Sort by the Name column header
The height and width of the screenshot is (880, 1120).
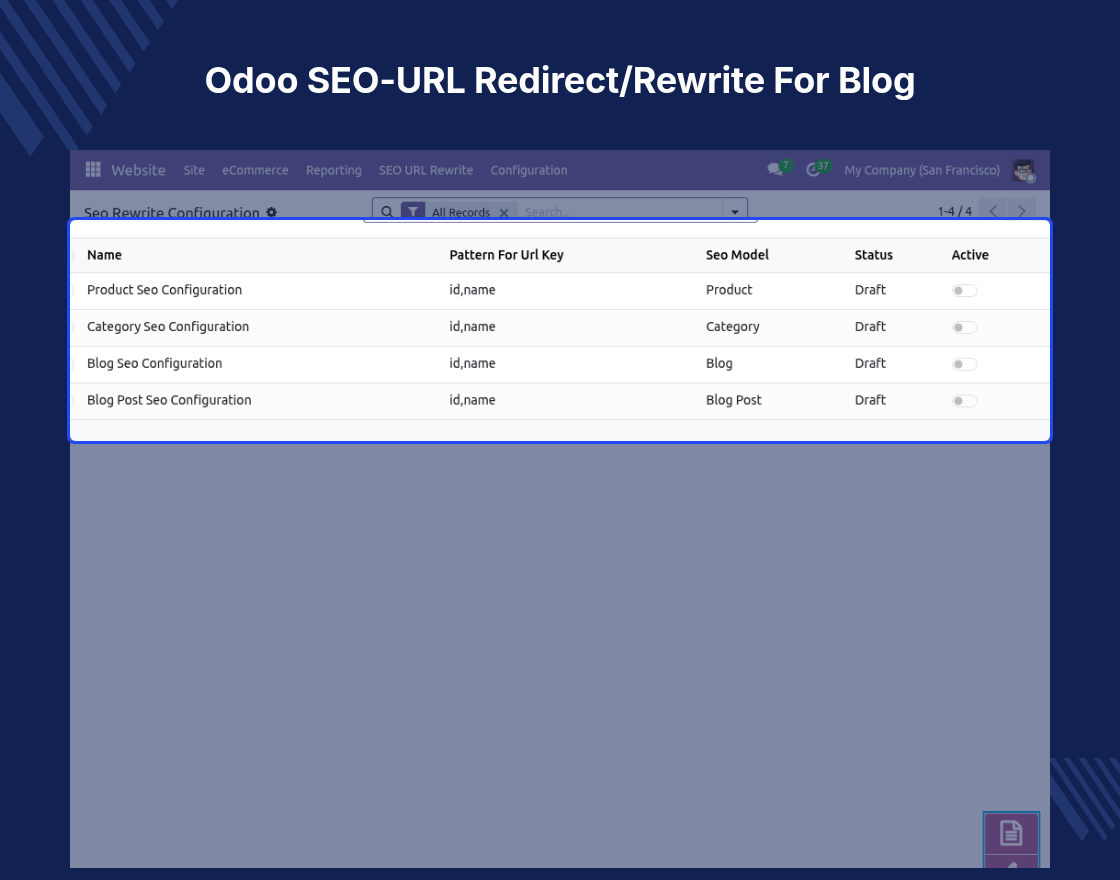click(x=104, y=255)
